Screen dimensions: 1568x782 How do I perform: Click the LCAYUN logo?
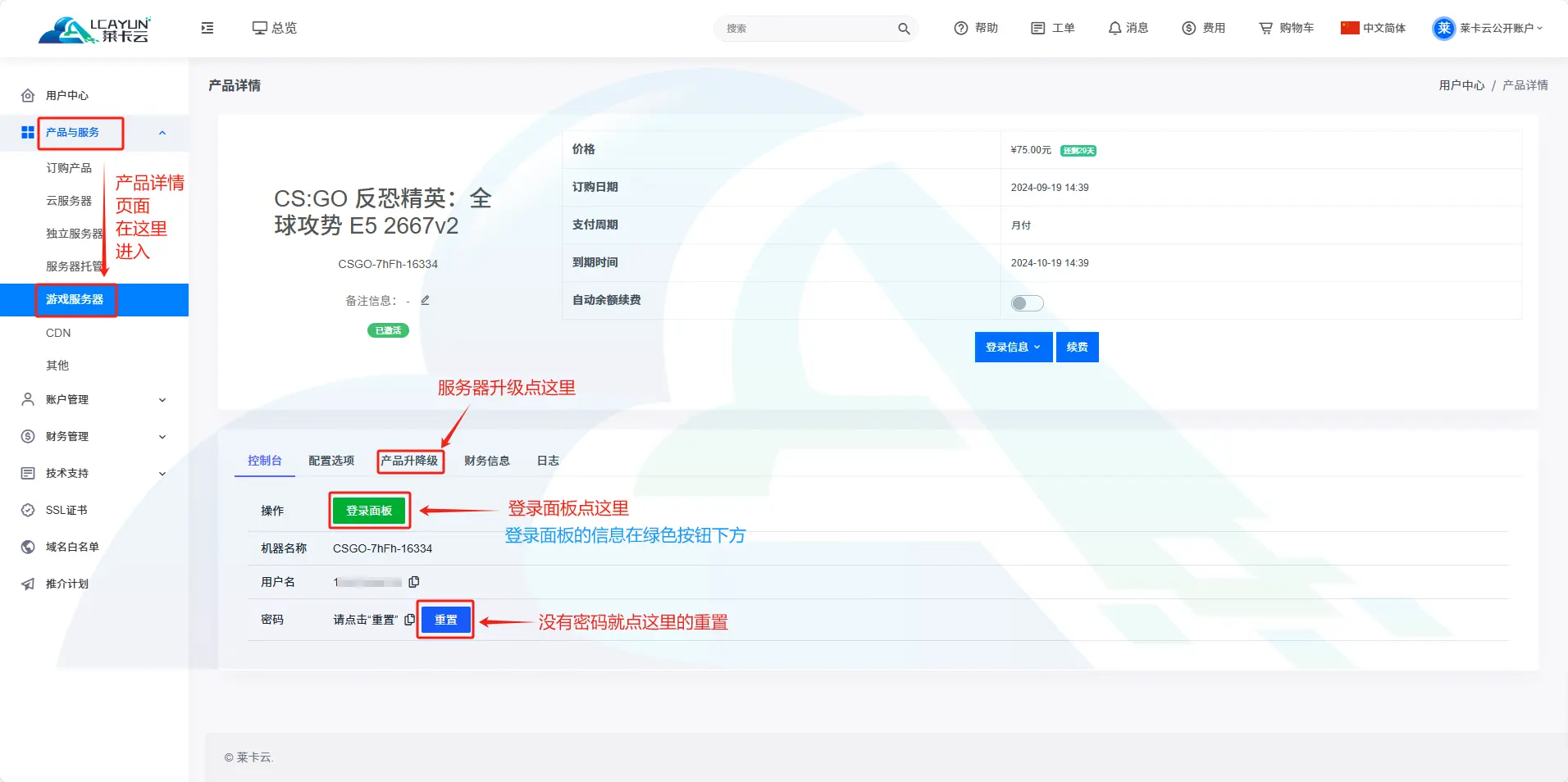94,30
